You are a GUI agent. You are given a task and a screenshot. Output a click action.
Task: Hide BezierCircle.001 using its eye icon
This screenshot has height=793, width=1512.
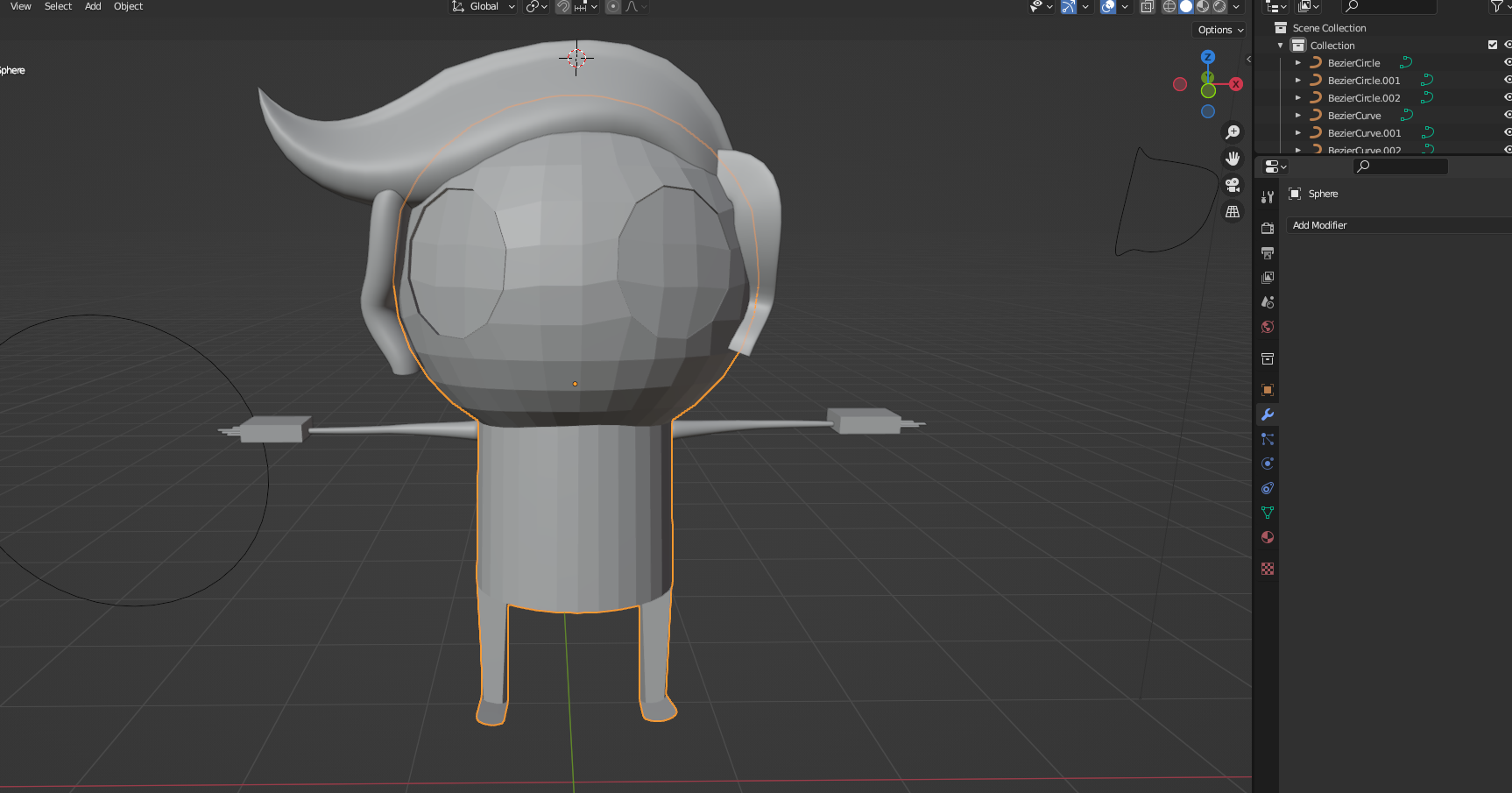coord(1508,80)
